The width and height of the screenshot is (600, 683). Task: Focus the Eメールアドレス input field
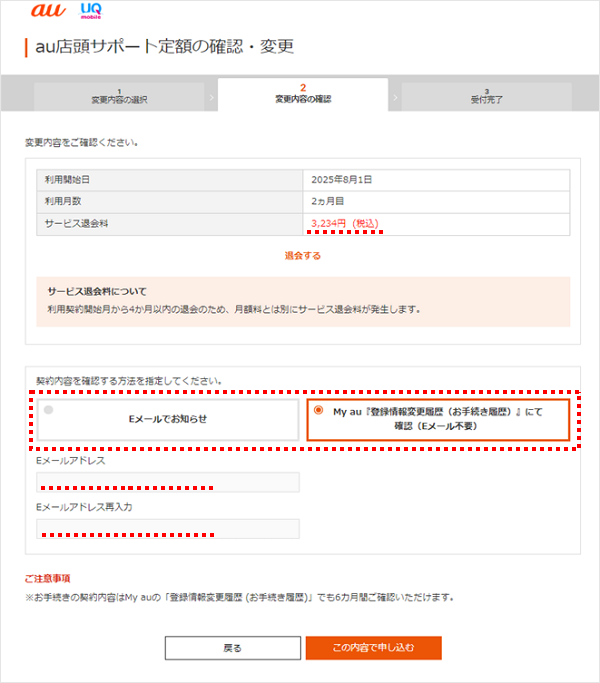168,483
